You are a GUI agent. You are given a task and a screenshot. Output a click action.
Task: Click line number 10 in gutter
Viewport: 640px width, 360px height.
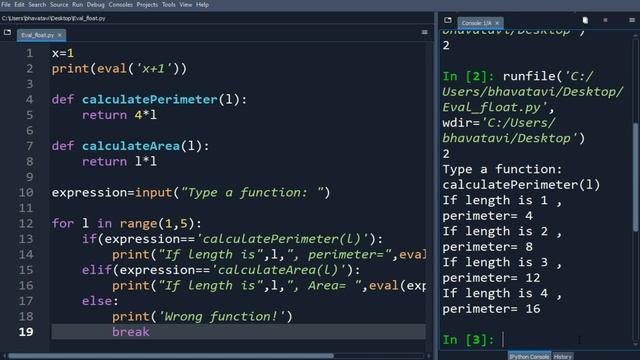(x=26, y=192)
